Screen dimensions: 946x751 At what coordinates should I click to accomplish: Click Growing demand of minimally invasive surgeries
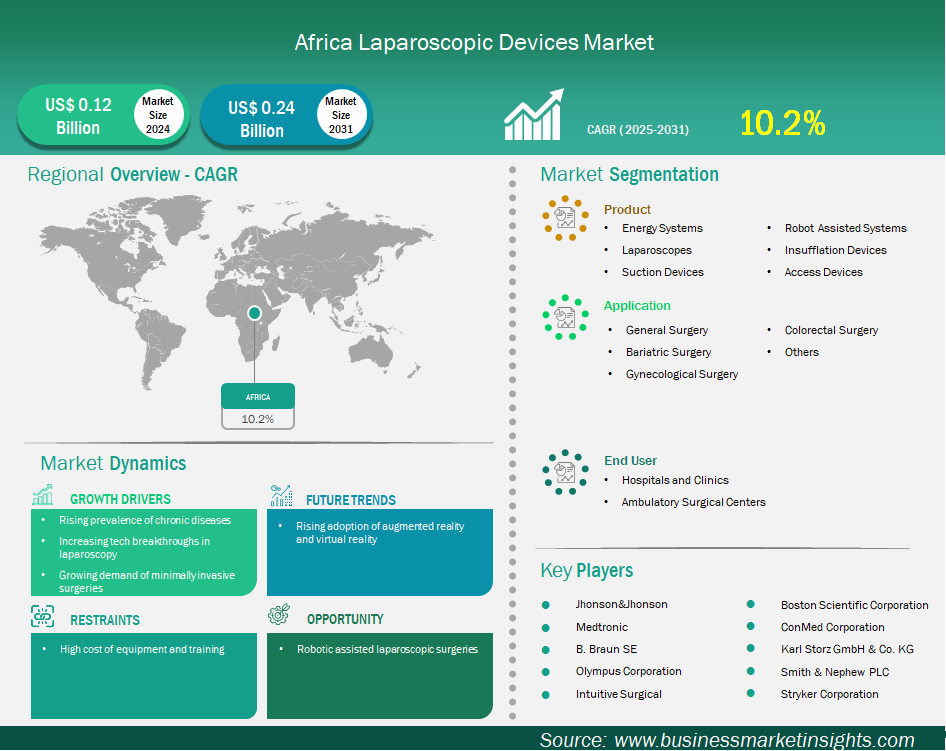(147, 581)
